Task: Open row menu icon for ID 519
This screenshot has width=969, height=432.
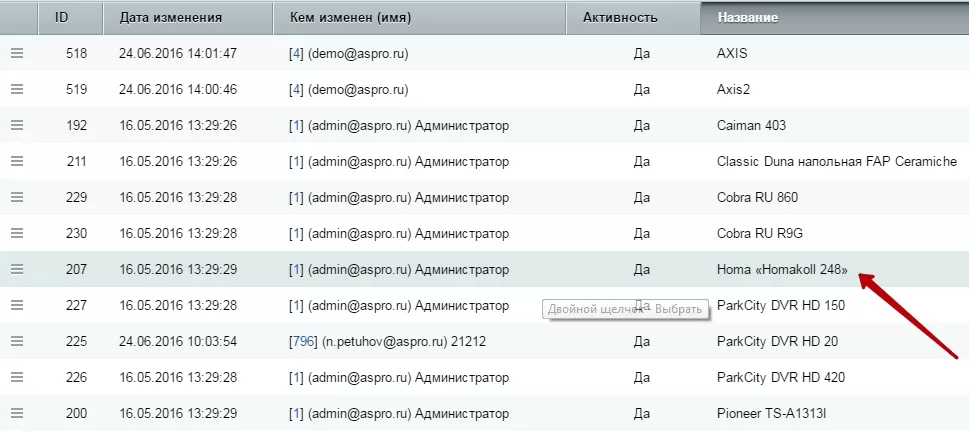Action: pos(17,90)
